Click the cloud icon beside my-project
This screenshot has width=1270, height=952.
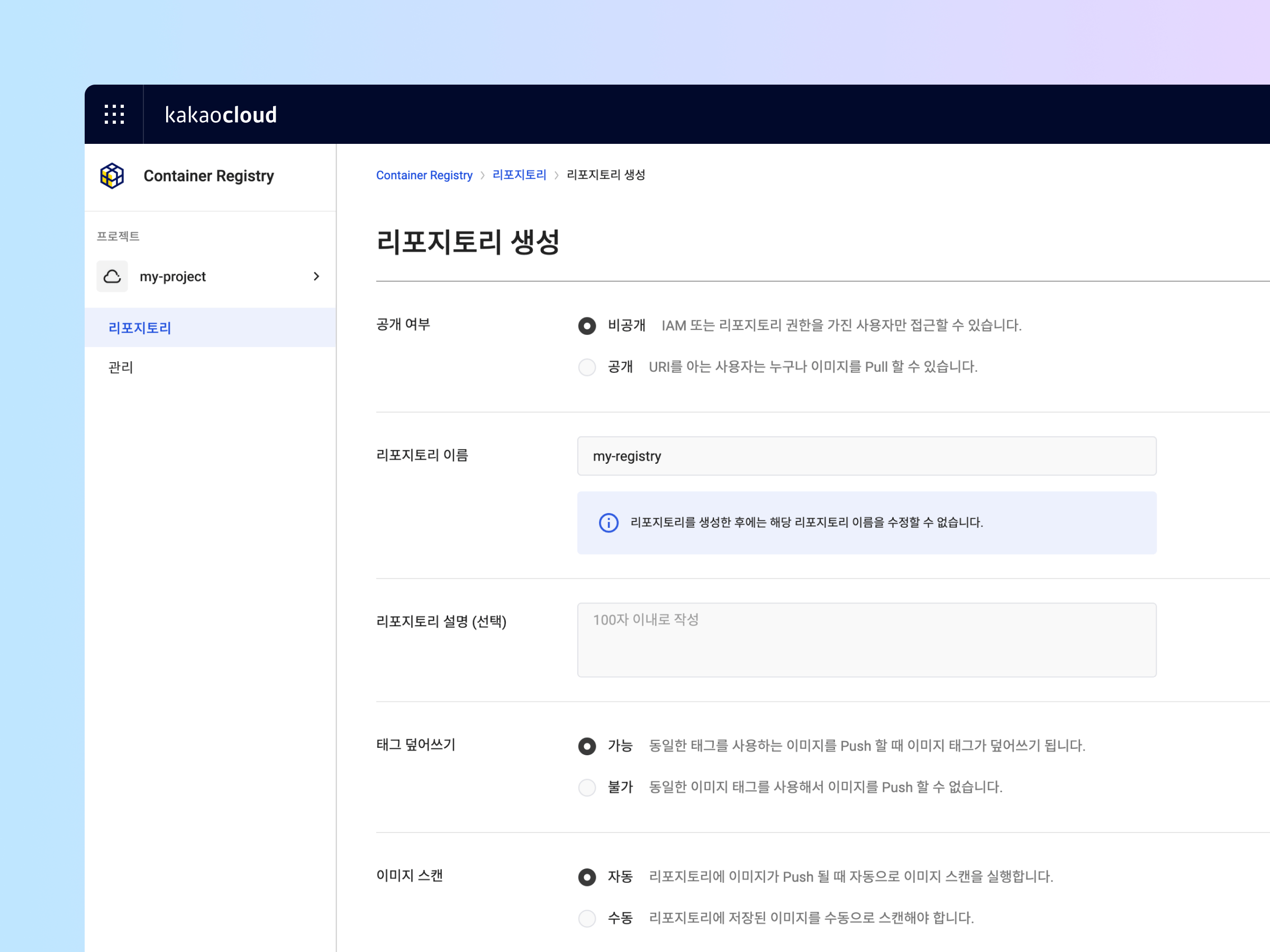pyautogui.click(x=112, y=277)
